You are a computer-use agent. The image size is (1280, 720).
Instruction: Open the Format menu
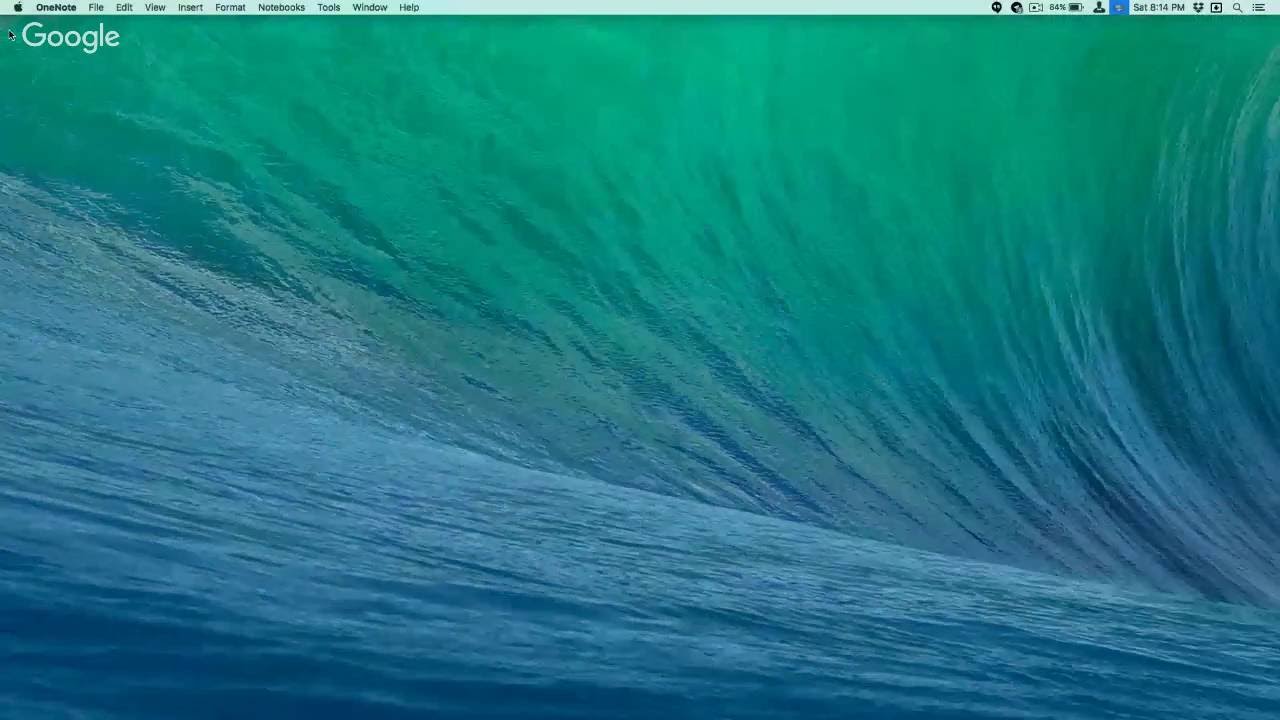[x=230, y=7]
